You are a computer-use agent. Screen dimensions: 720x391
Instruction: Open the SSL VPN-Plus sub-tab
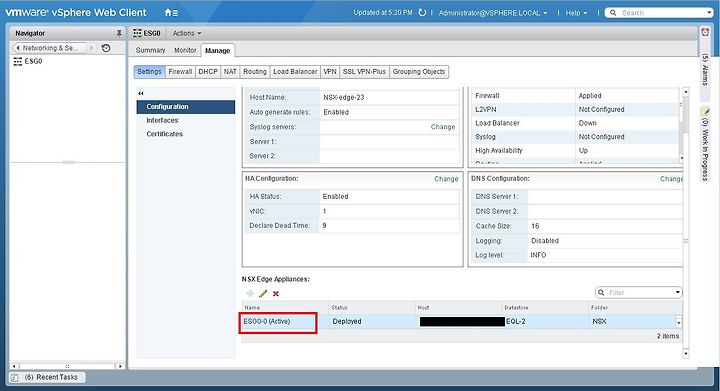[364, 72]
